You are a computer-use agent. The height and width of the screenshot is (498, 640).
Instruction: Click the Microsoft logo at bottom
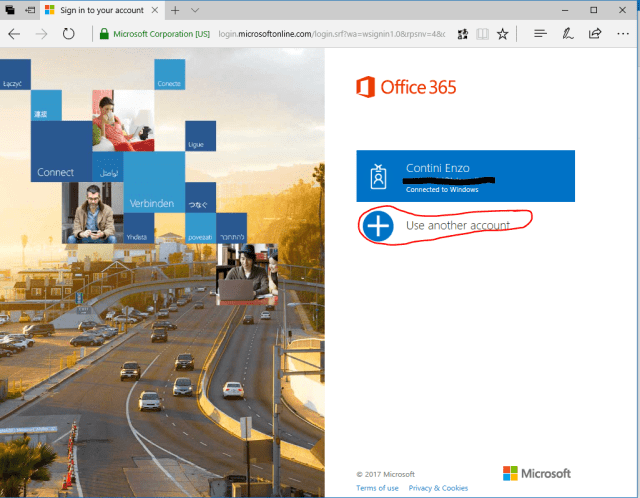point(537,474)
